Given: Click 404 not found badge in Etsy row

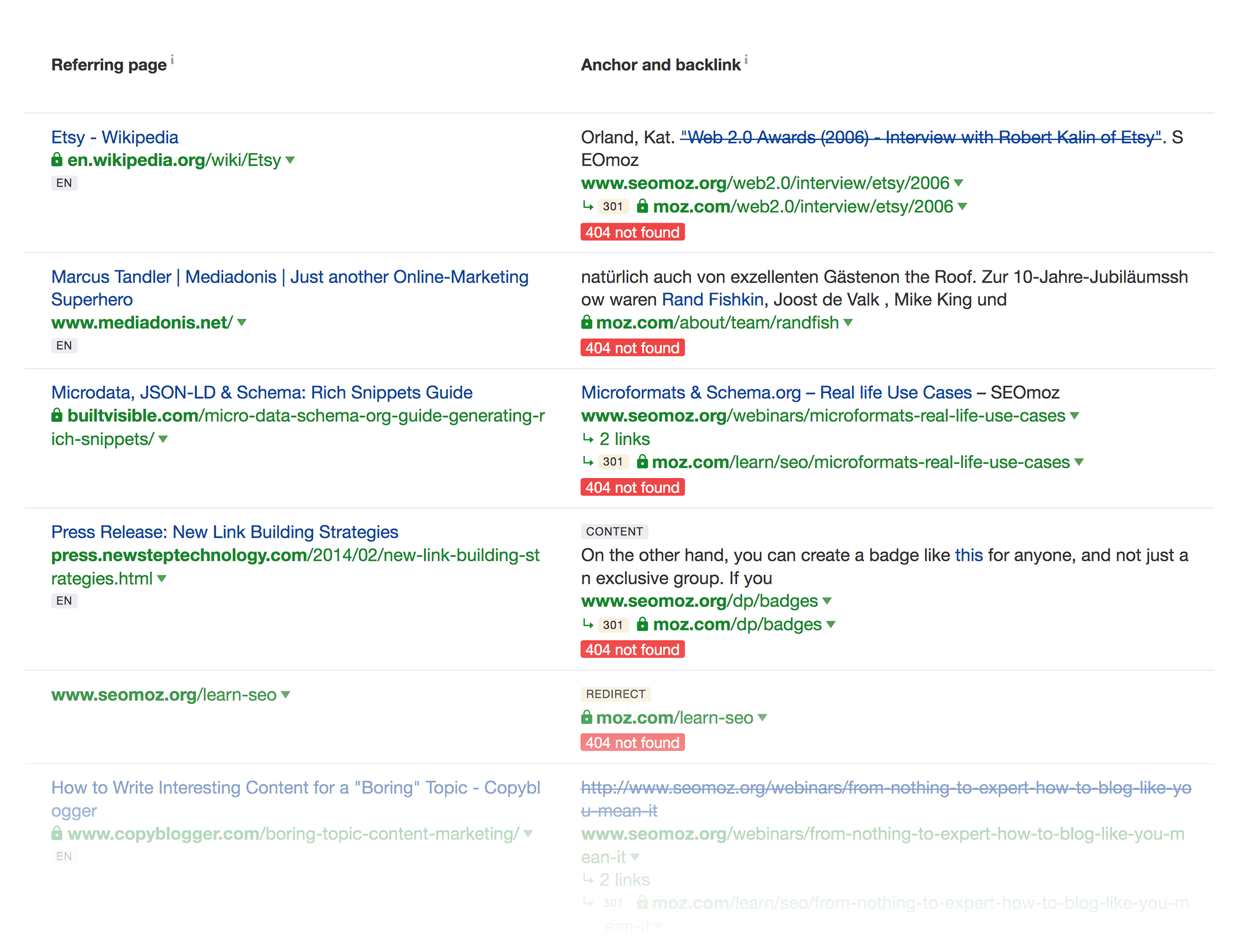Looking at the screenshot, I should pyautogui.click(x=632, y=233).
